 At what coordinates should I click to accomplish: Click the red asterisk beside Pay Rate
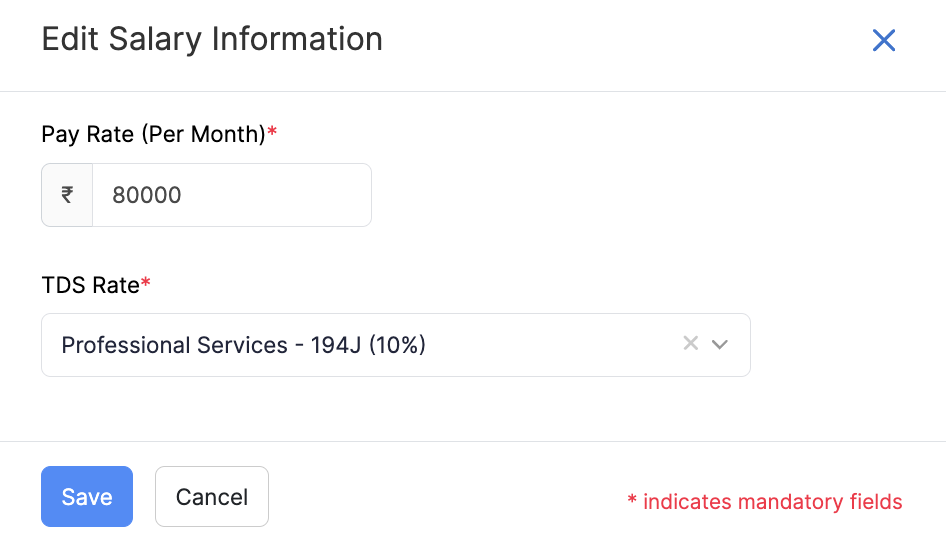click(x=272, y=132)
